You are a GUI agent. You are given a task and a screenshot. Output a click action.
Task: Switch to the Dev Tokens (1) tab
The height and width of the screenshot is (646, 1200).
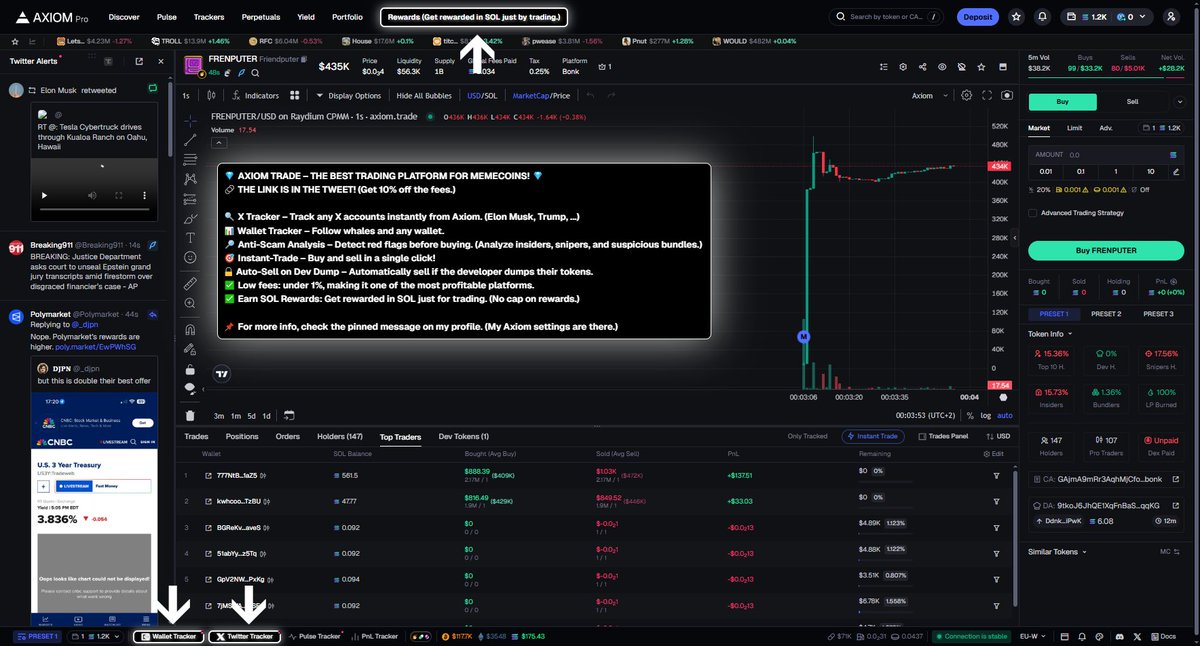464,436
